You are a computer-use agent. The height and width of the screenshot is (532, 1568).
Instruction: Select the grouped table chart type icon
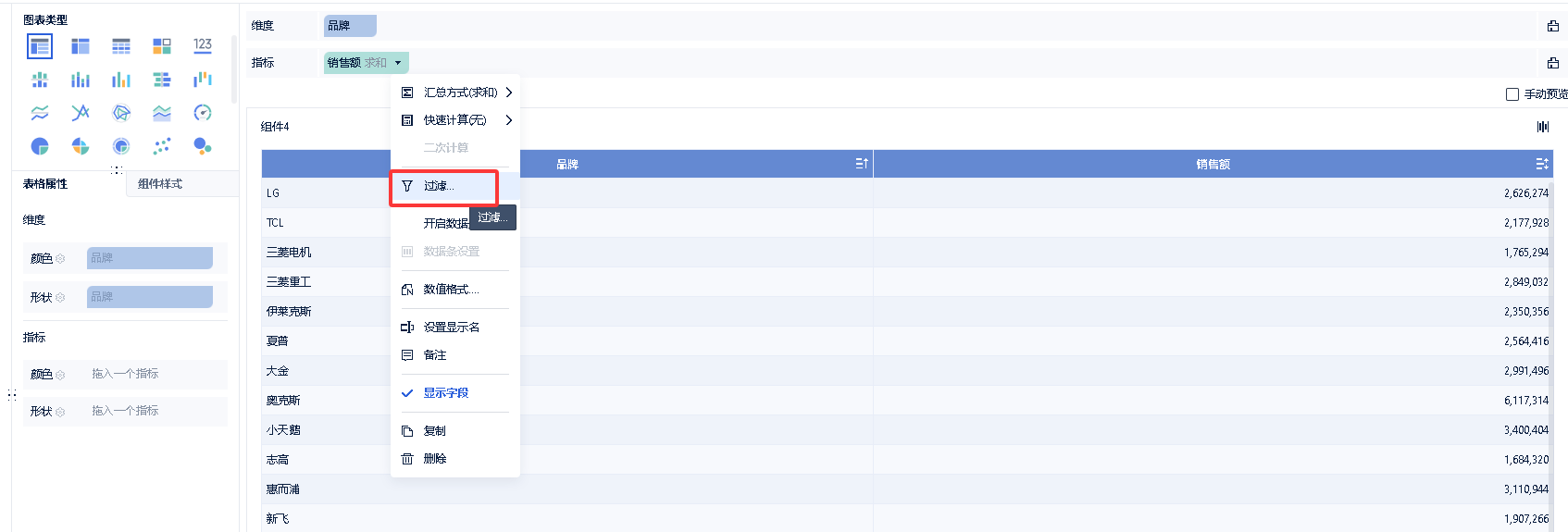pyautogui.click(x=40, y=46)
